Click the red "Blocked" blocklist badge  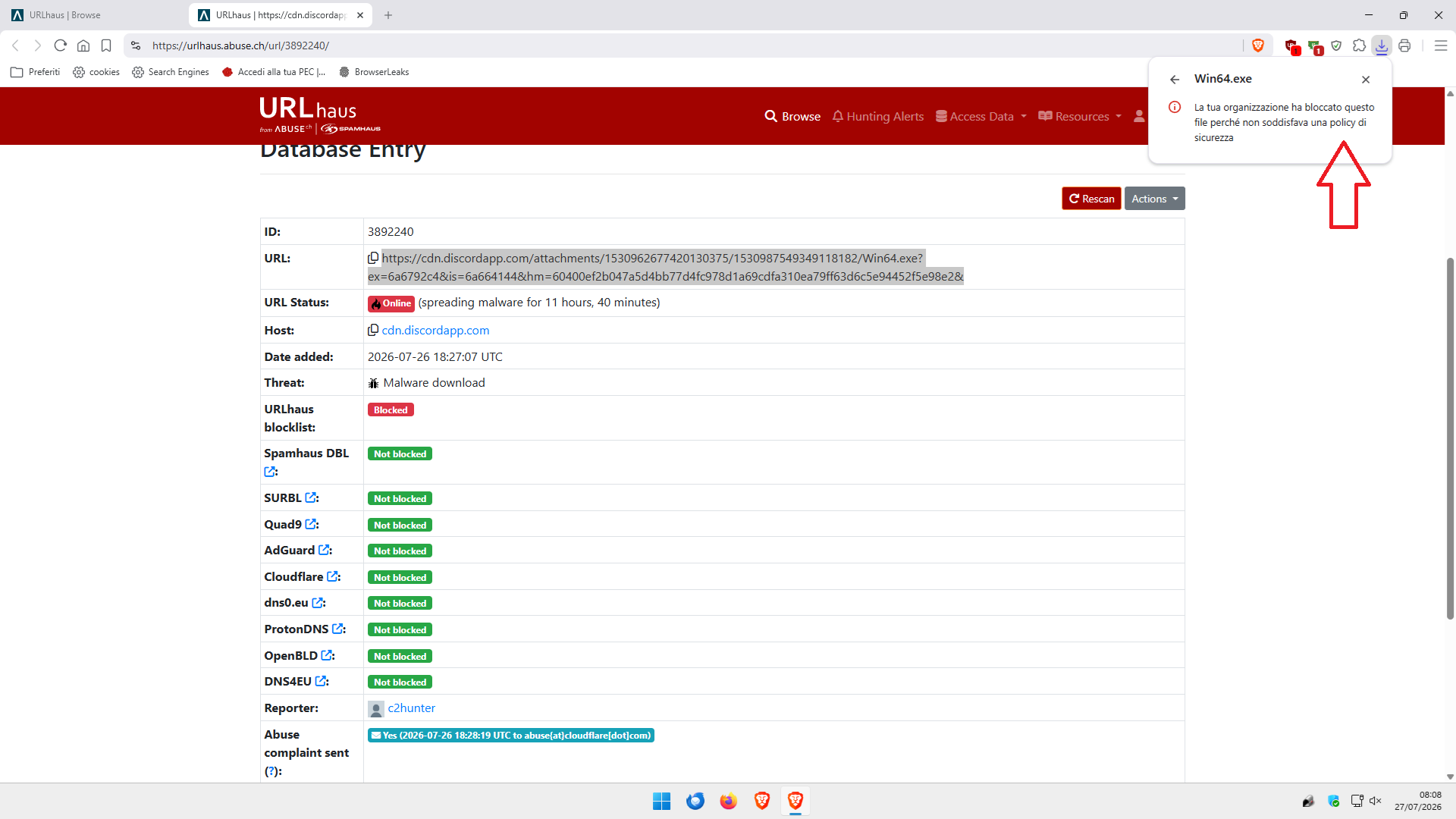coord(391,409)
